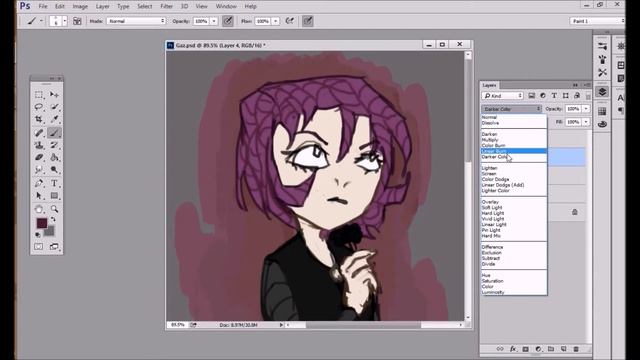This screenshot has height=360, width=640.
Task: Toggle pressure for opacity button
Action: (x=228, y=21)
